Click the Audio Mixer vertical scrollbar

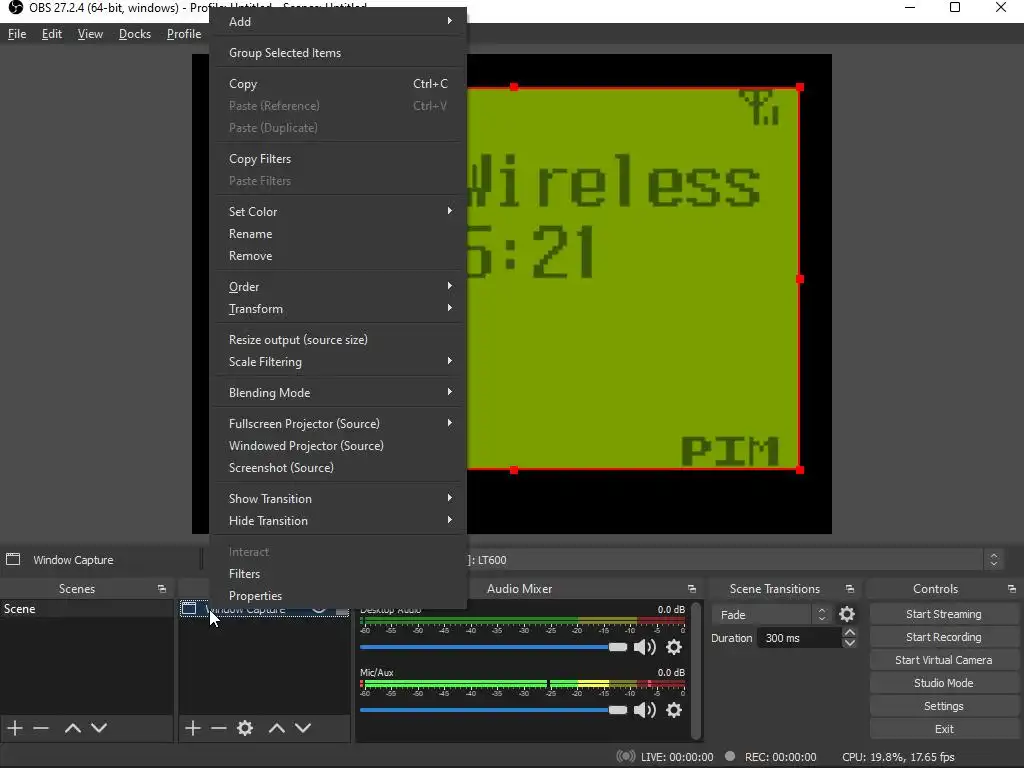(x=696, y=671)
